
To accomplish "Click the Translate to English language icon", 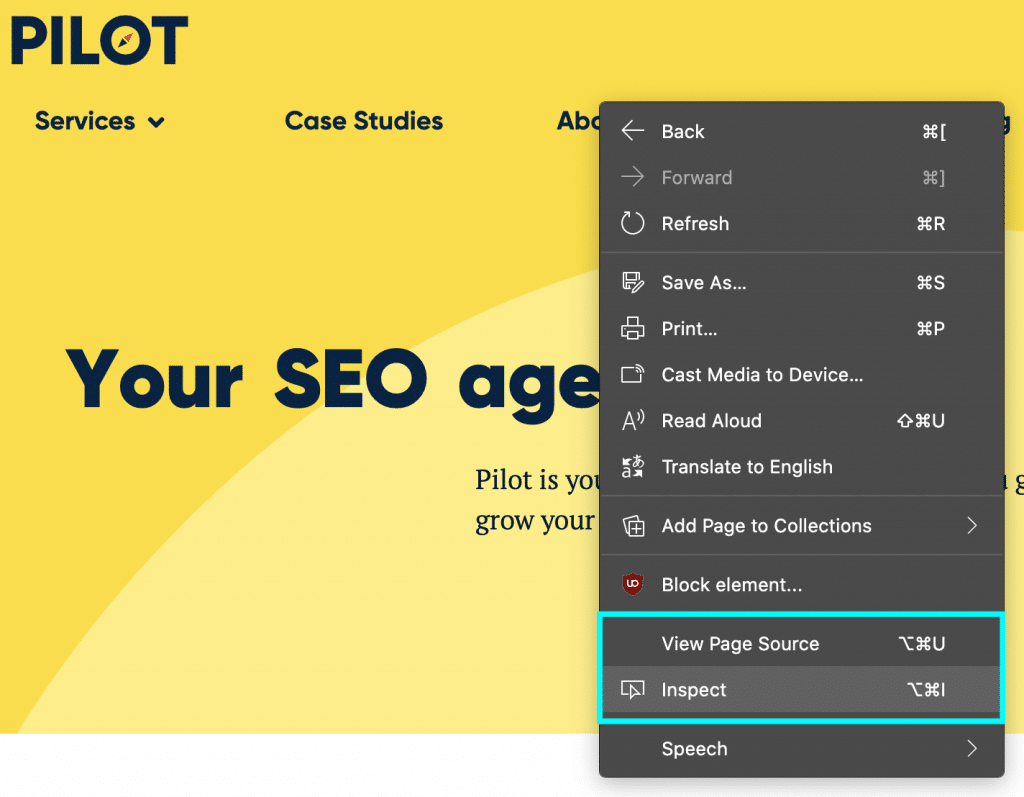I will (x=632, y=466).
